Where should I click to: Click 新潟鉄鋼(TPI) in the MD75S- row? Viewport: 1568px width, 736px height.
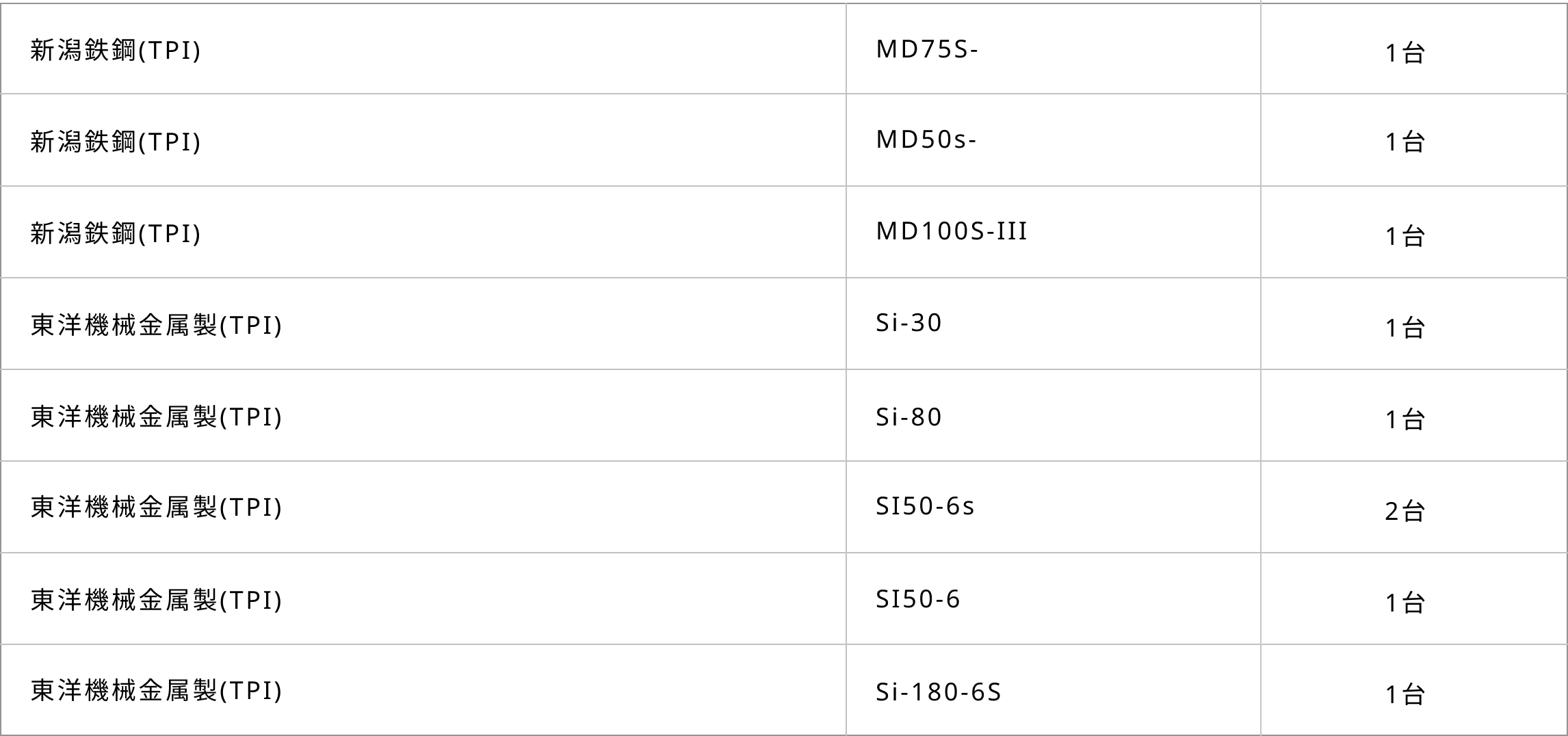(116, 51)
